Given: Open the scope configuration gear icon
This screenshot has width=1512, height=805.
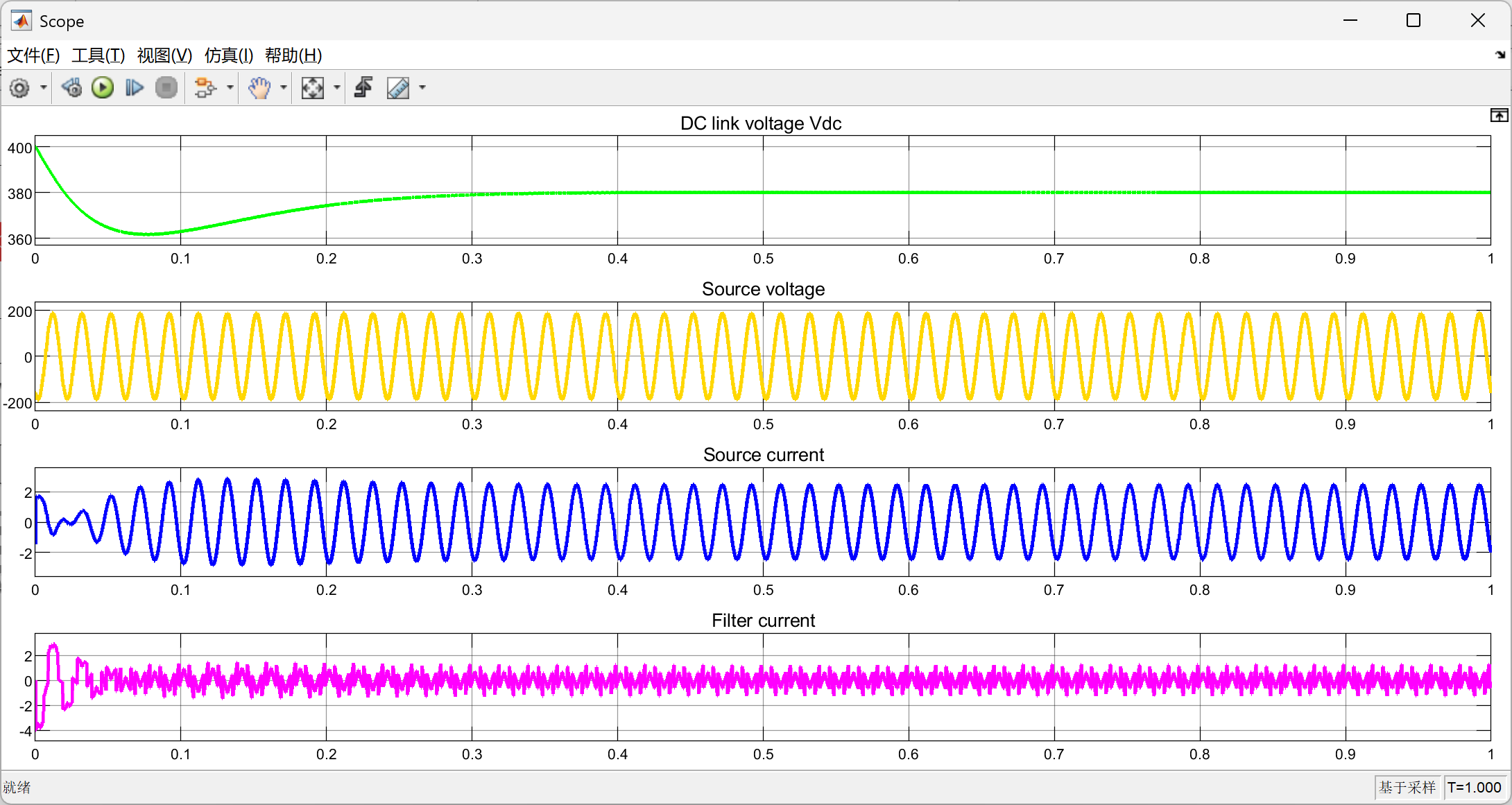Looking at the screenshot, I should pyautogui.click(x=19, y=88).
